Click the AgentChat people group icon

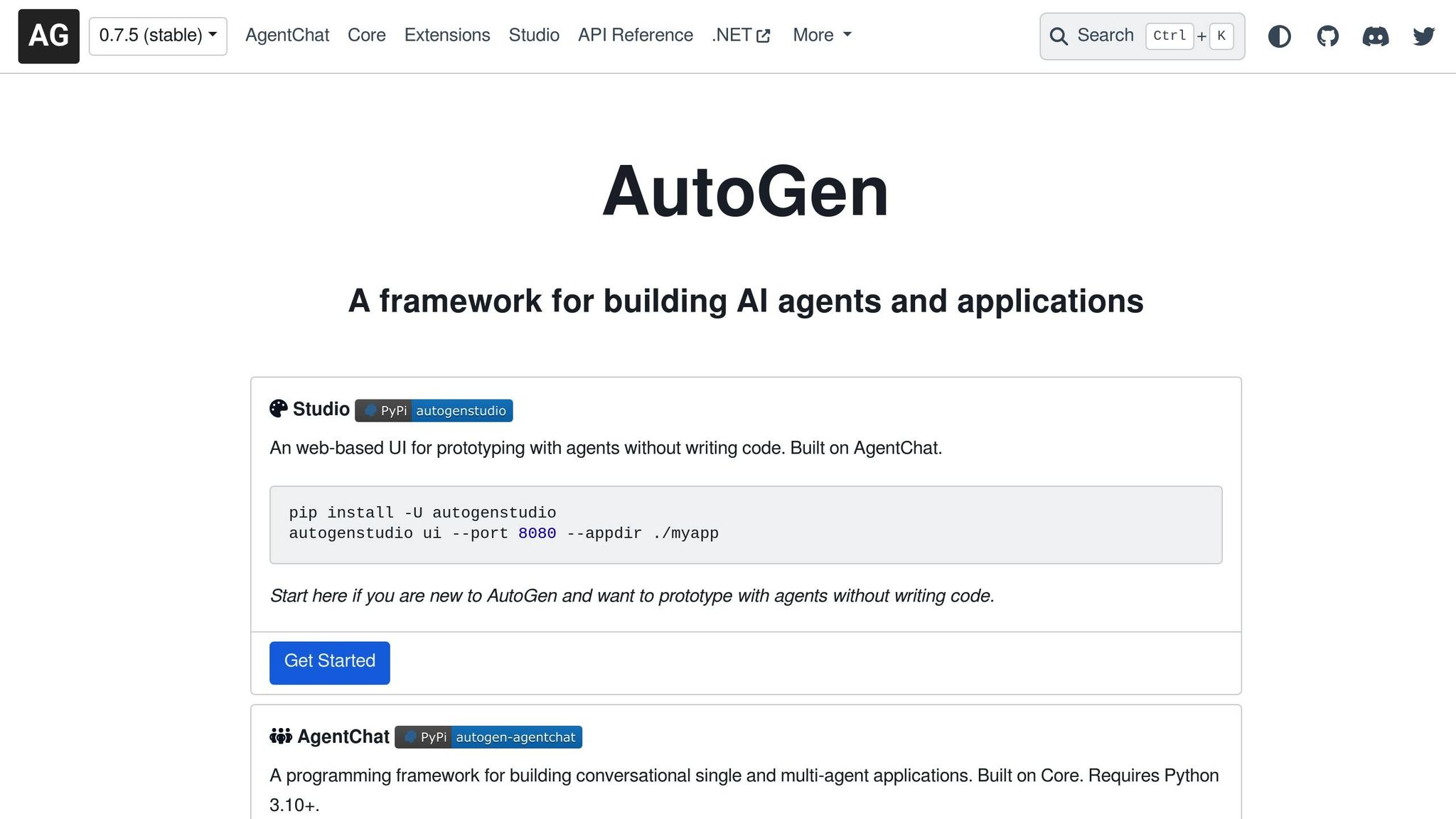coord(281,737)
